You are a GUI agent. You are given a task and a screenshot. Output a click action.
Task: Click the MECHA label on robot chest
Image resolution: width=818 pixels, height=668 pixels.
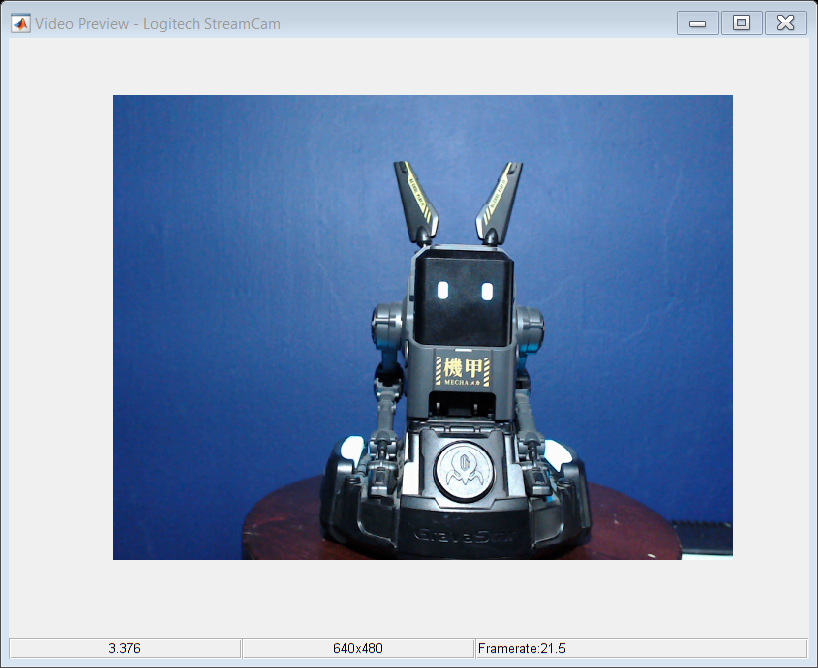(466, 372)
